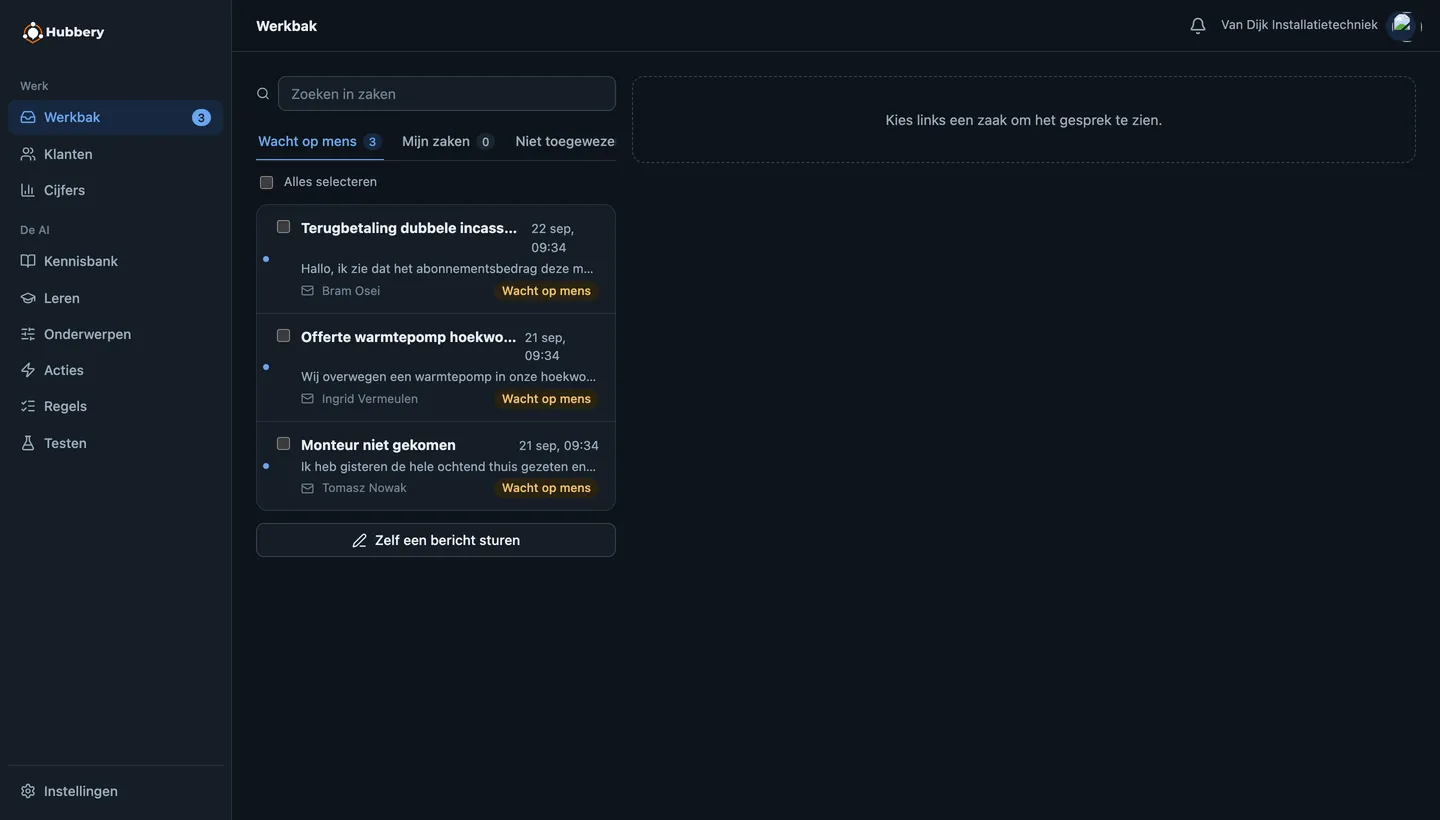
Task: Tick the Alles selecteren checkbox
Action: [266, 182]
